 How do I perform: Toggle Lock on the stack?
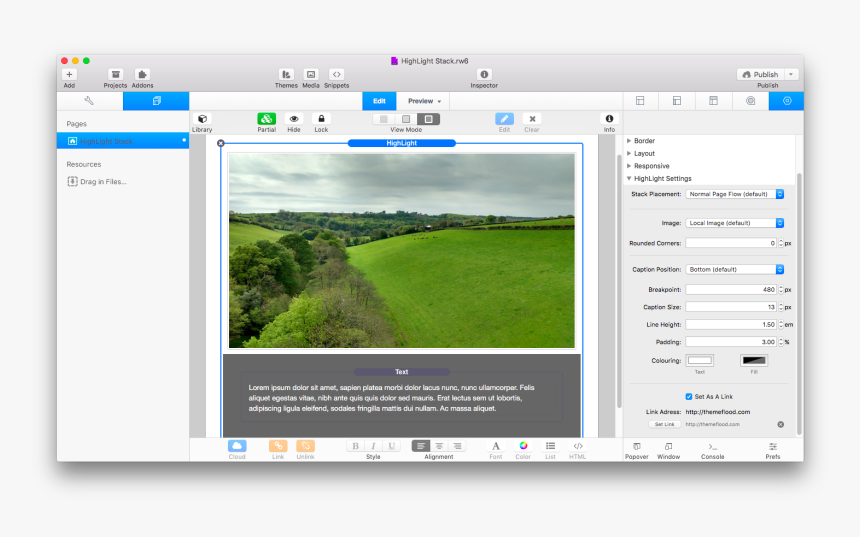click(321, 119)
